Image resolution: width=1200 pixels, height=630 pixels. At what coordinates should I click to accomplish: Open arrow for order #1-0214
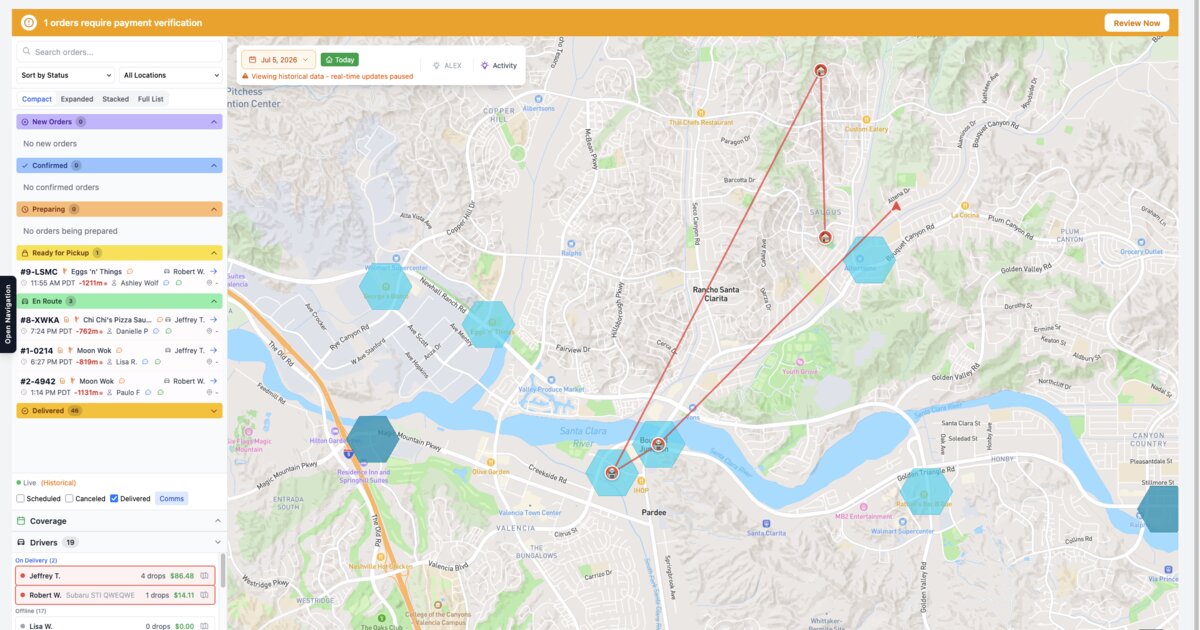point(213,350)
